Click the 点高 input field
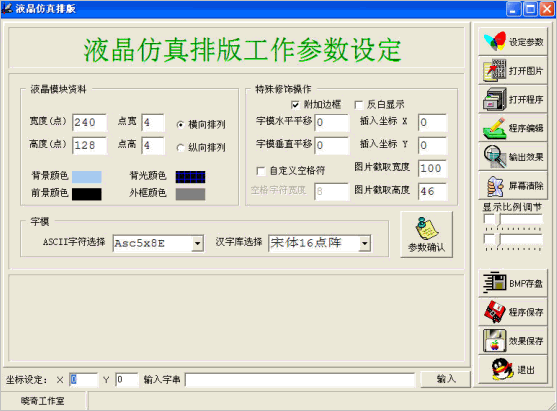557x411 pixels. coord(153,146)
